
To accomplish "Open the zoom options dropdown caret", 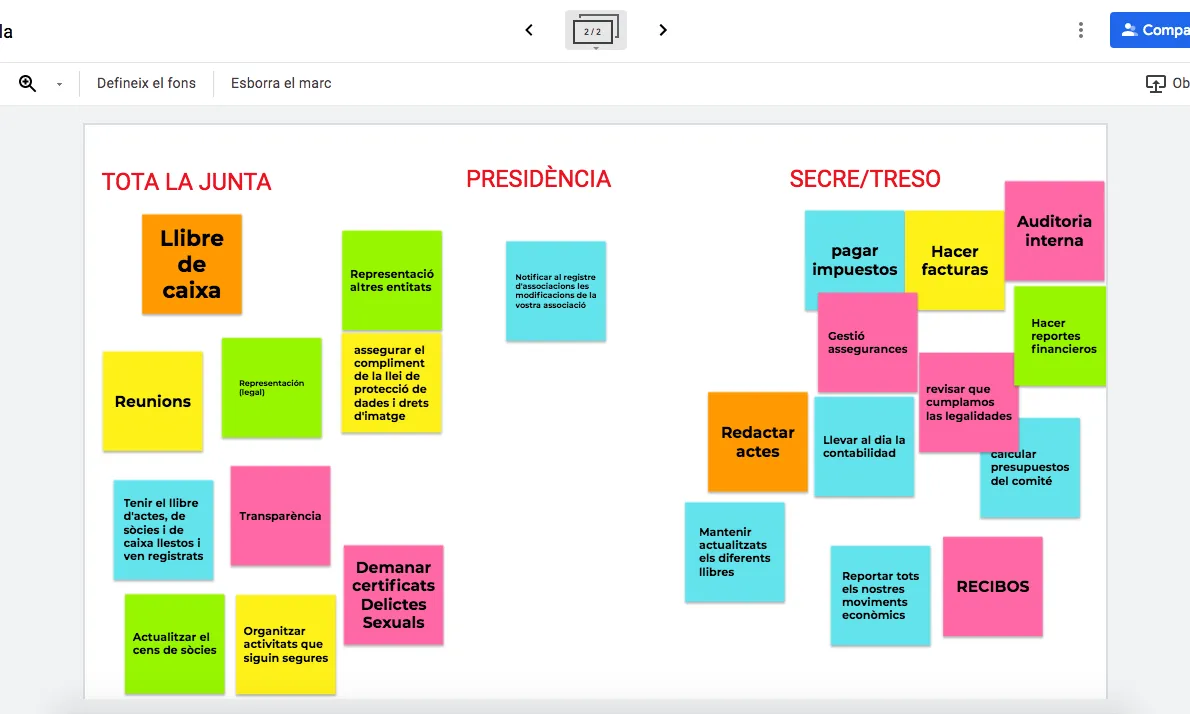I will (x=57, y=84).
